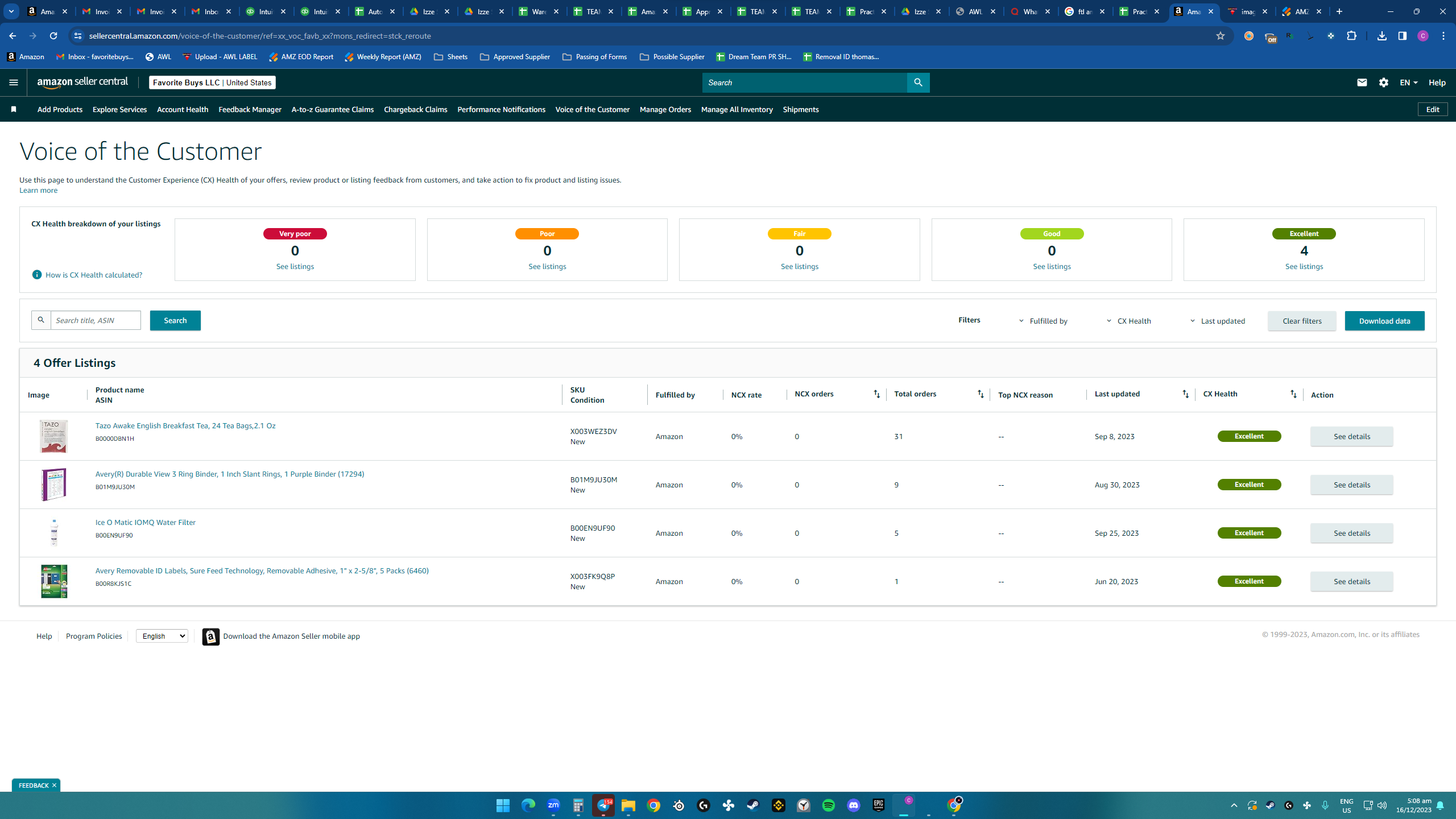Screen dimensions: 1456x819
Task: Open the Sheets bookmark folder
Action: pos(451,57)
